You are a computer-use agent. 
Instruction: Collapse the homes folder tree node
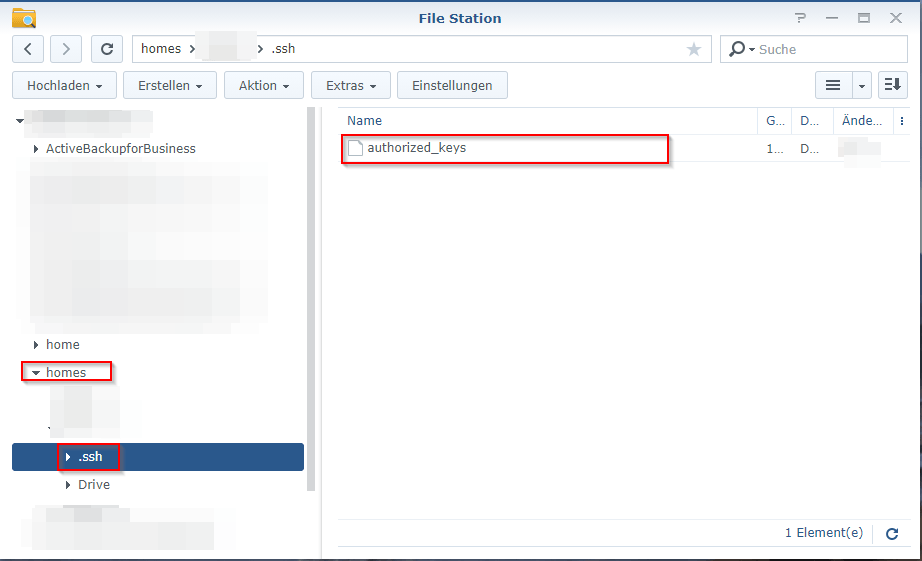(36, 373)
